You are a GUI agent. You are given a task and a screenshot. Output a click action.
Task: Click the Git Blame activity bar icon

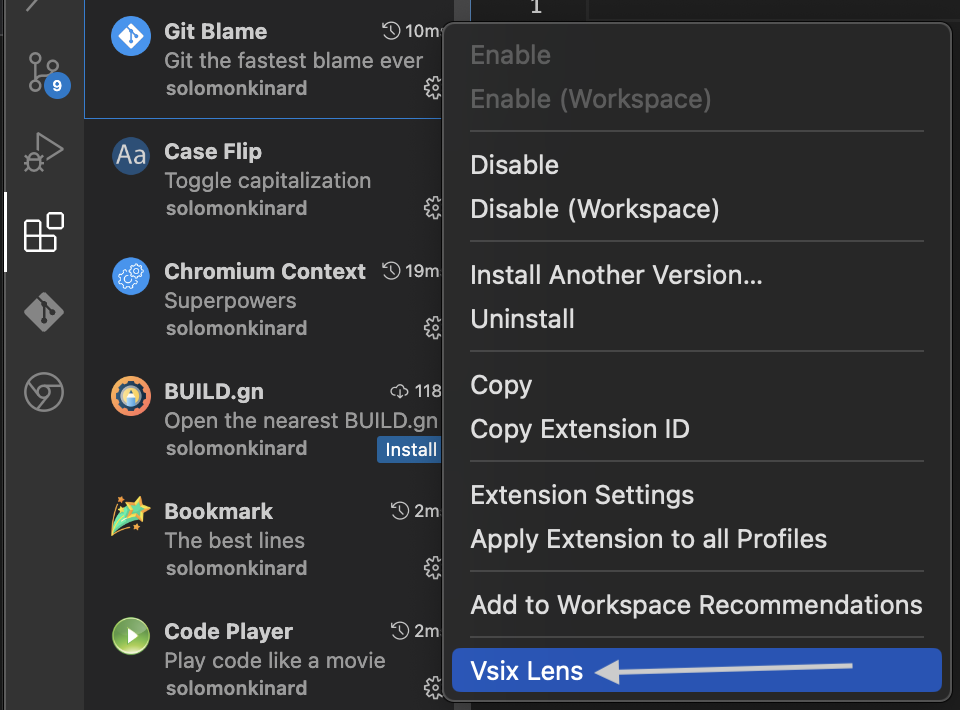(x=43, y=313)
